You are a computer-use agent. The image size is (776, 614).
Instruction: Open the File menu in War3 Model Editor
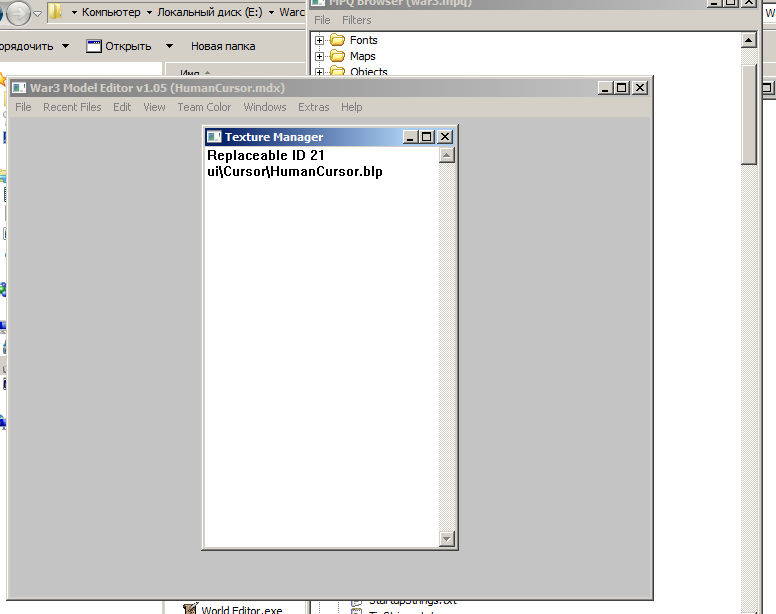(23, 107)
